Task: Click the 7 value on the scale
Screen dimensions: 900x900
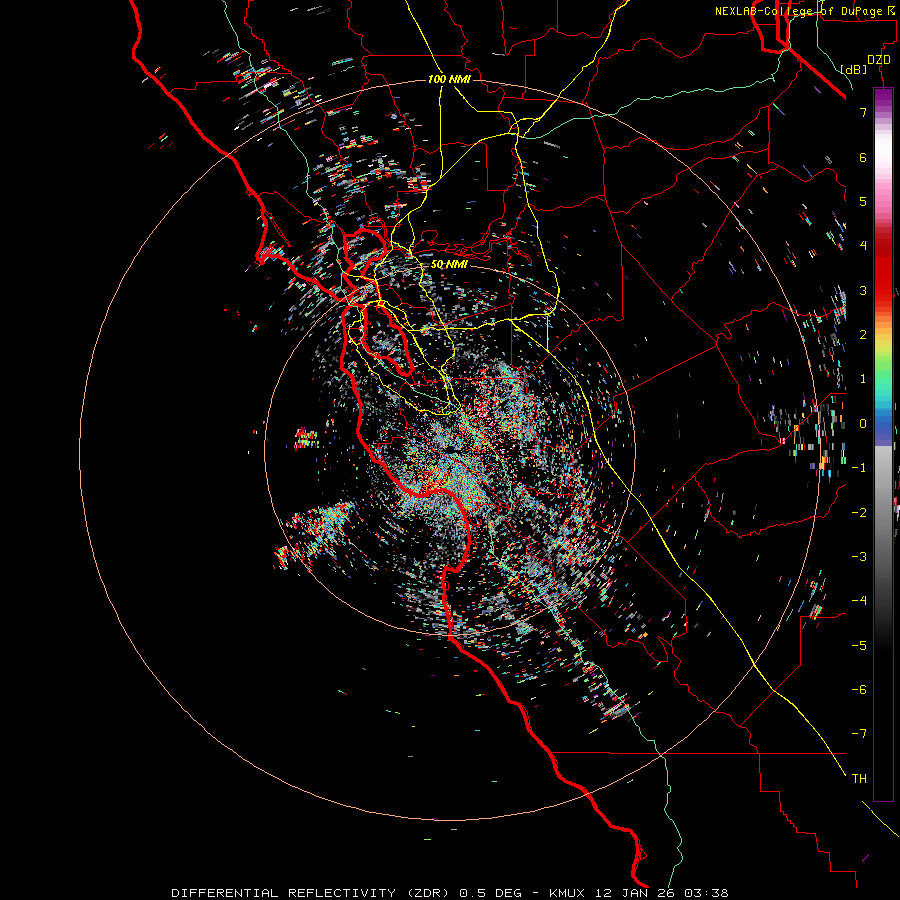Action: [x=863, y=112]
